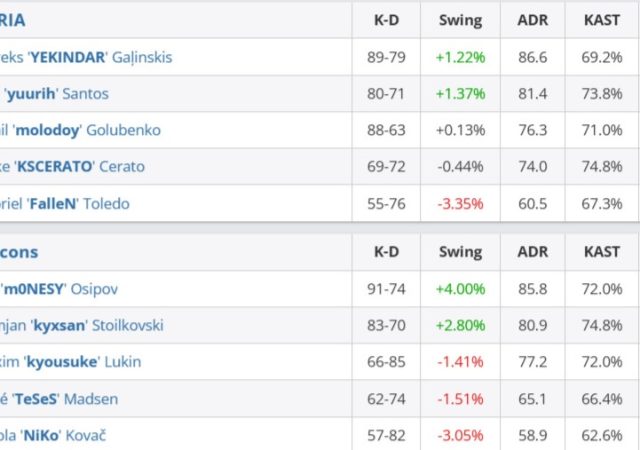Screen dimensions: 640x450
Task: Click FalleN's -3.35% swing value
Action: tap(460, 204)
